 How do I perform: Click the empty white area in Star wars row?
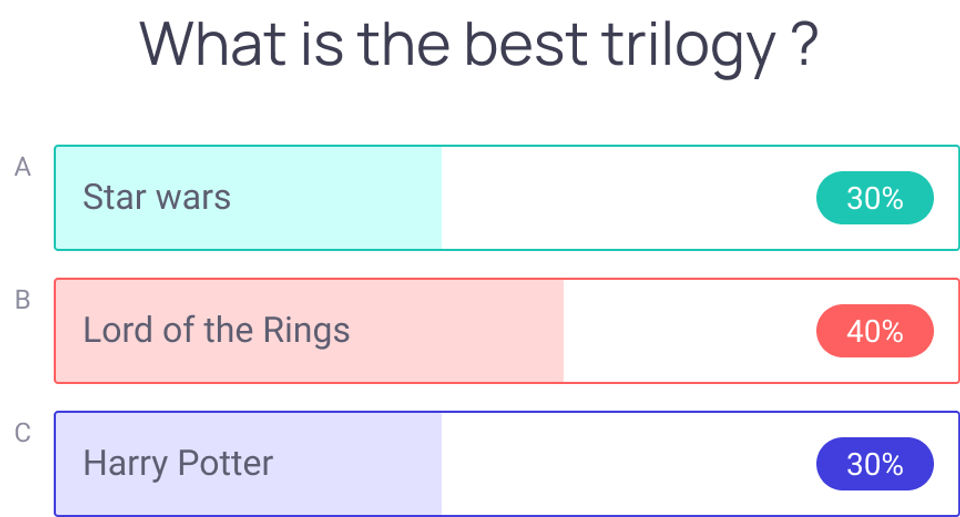625,198
